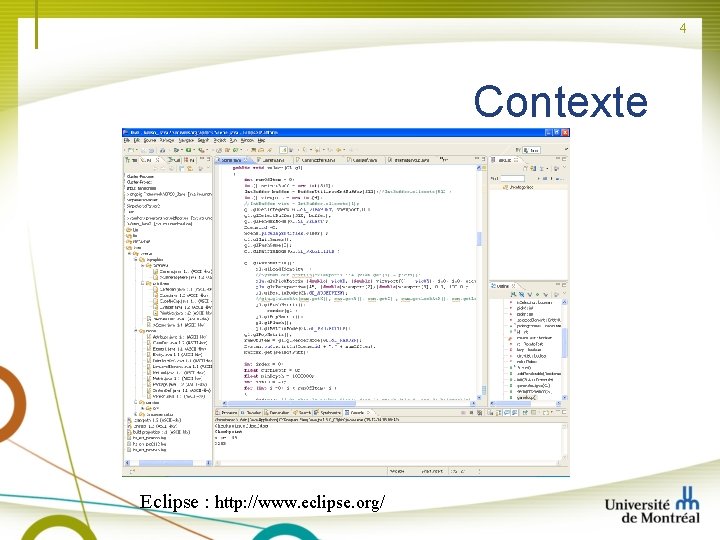The width and height of the screenshot is (720, 540).
Task: Click the slide number 4
Action: (683, 28)
